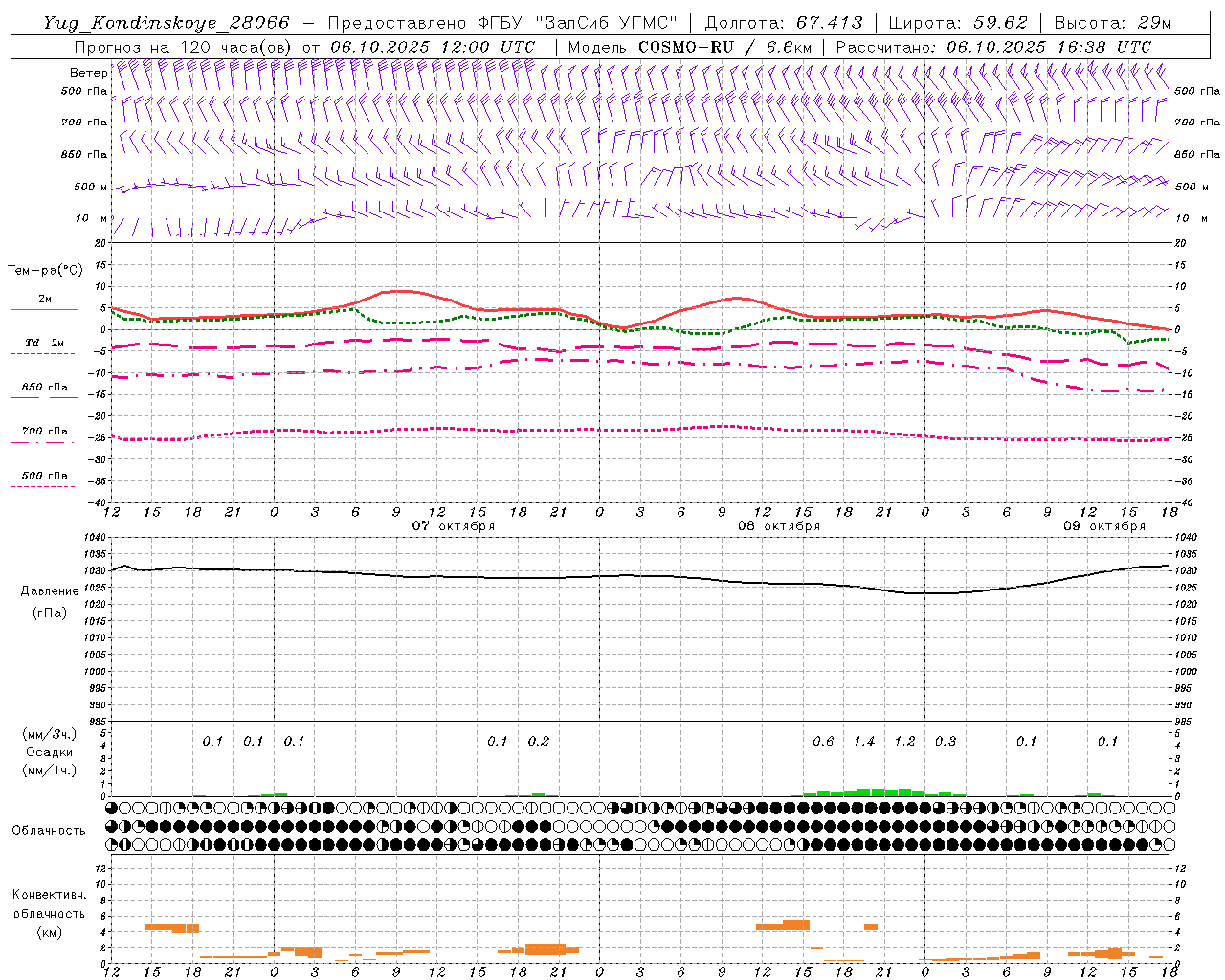The image size is (1225, 980).
Task: Click the Td 2м legend entry
Action: point(44,343)
